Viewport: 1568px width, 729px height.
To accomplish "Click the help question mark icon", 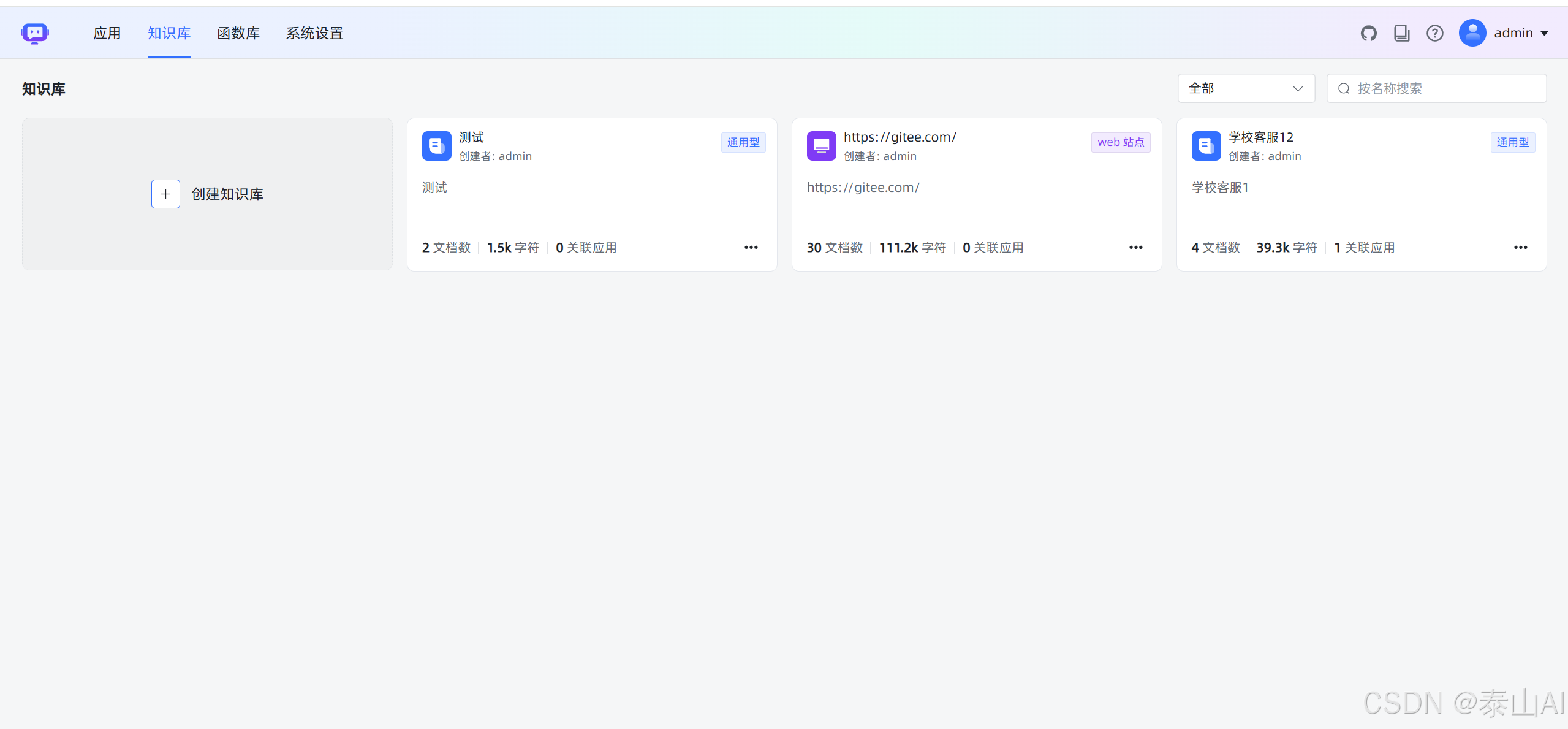I will point(1434,33).
